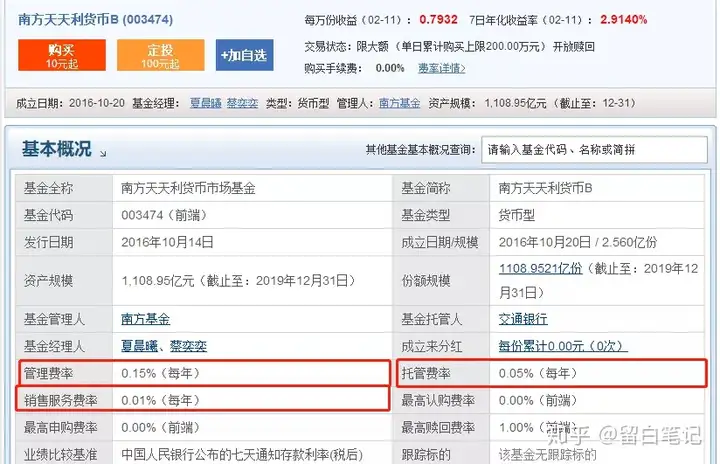Select the 货币型 value in 基金类型 row
720x464 pixels.
[x=517, y=215]
